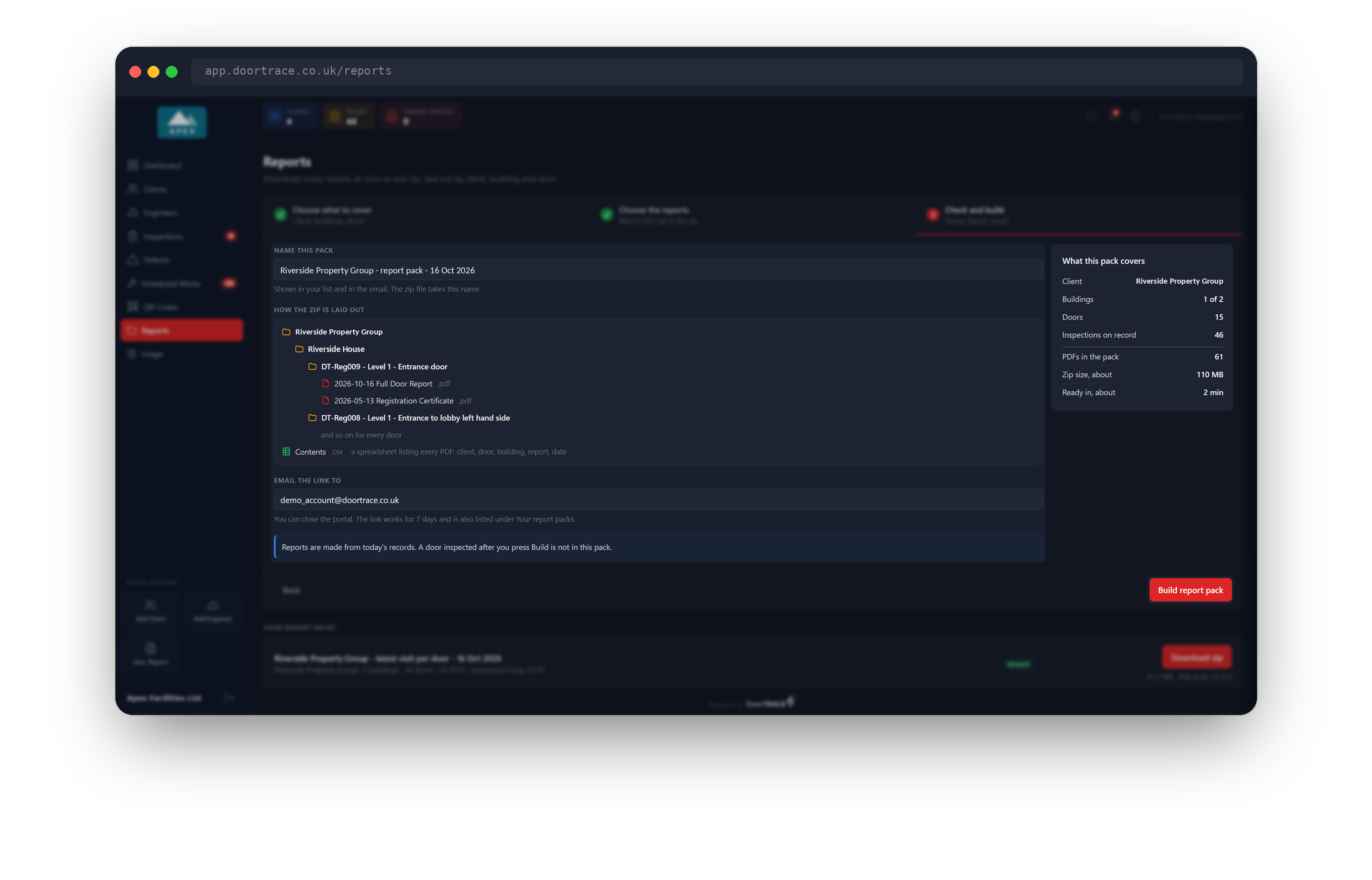Click the Build report pack button
1372x880 pixels.
1190,590
